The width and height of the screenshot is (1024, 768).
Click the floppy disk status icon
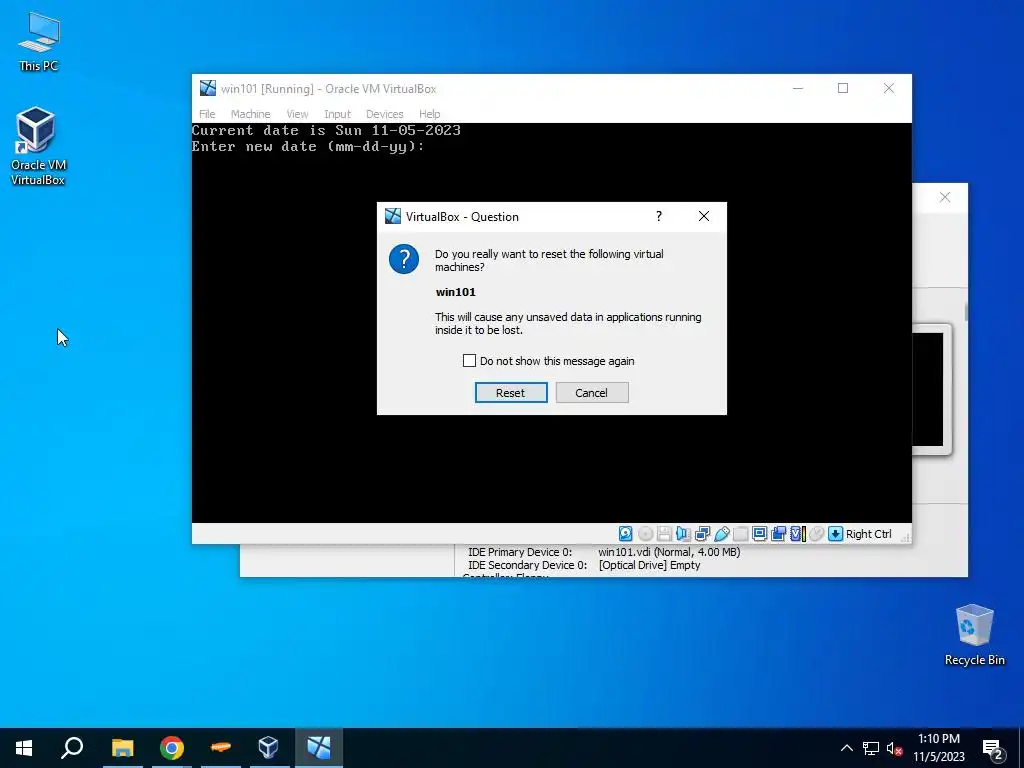point(664,534)
